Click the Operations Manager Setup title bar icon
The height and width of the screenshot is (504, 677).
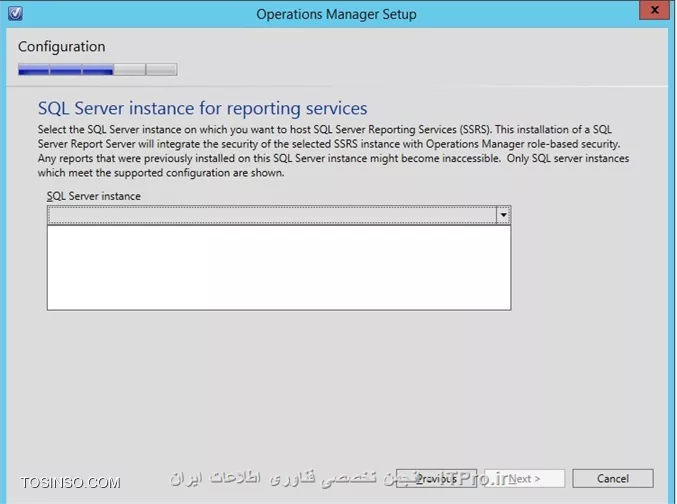[x=16, y=13]
